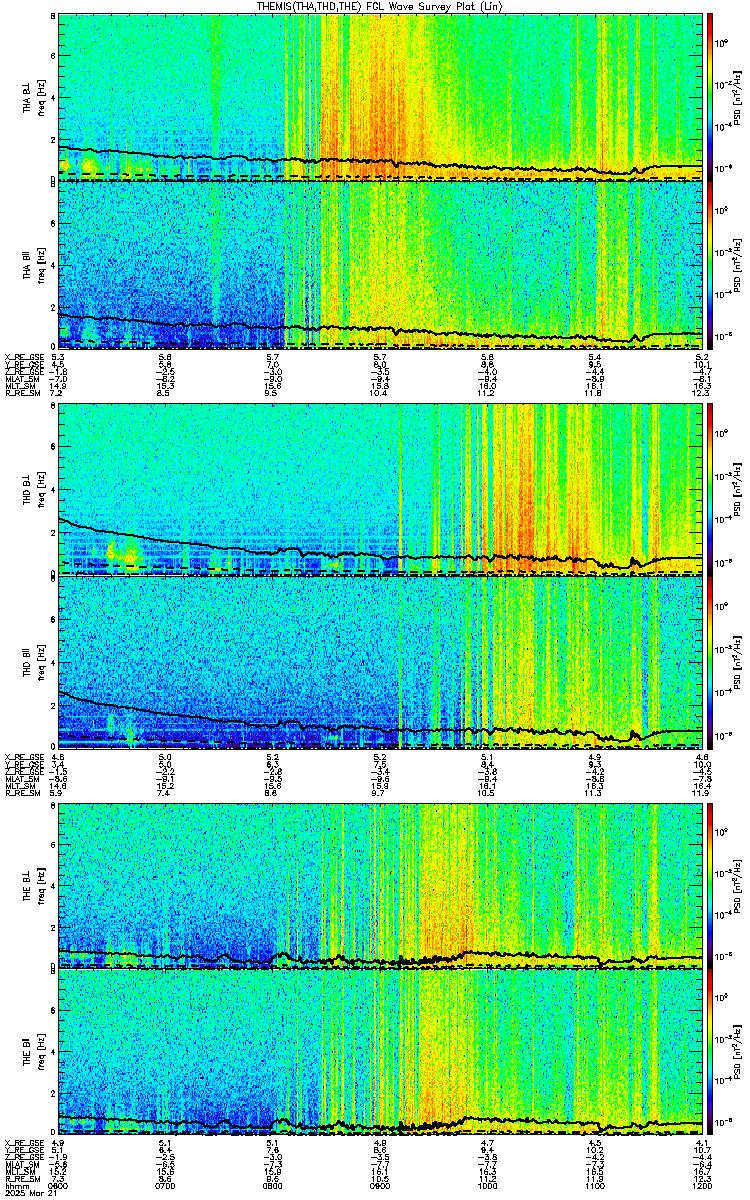Viewport: 750px width, 1200px height.
Task: Click the 0600 time tick label
Action: tap(58, 1187)
